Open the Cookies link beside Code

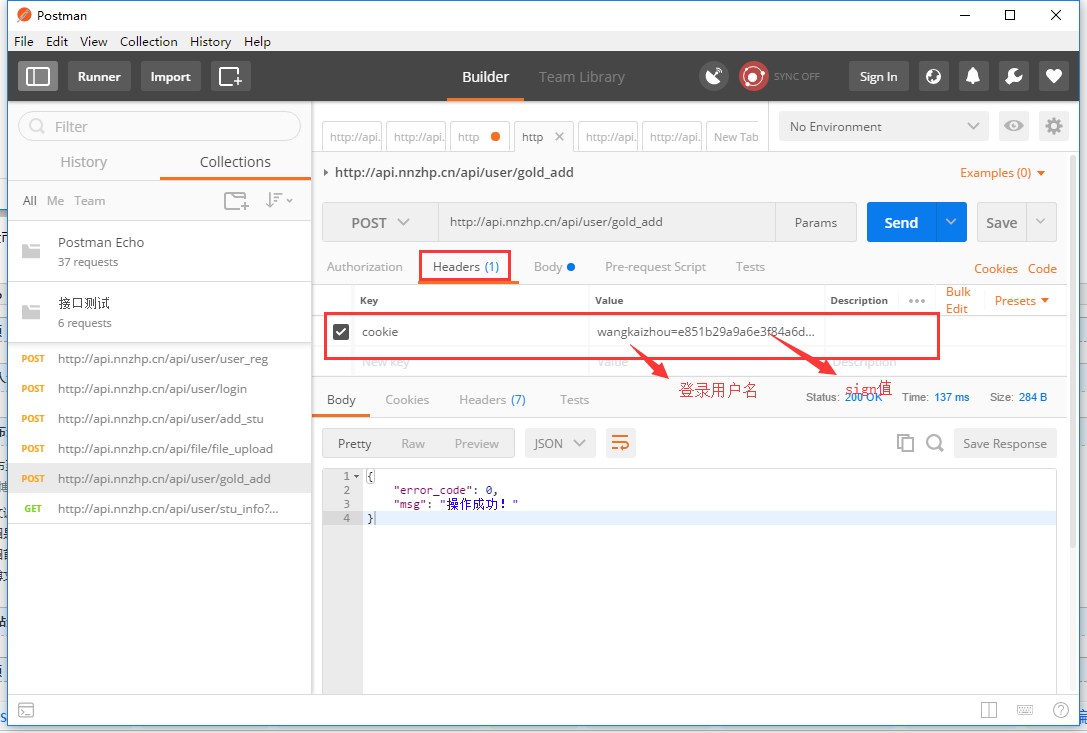click(995, 268)
